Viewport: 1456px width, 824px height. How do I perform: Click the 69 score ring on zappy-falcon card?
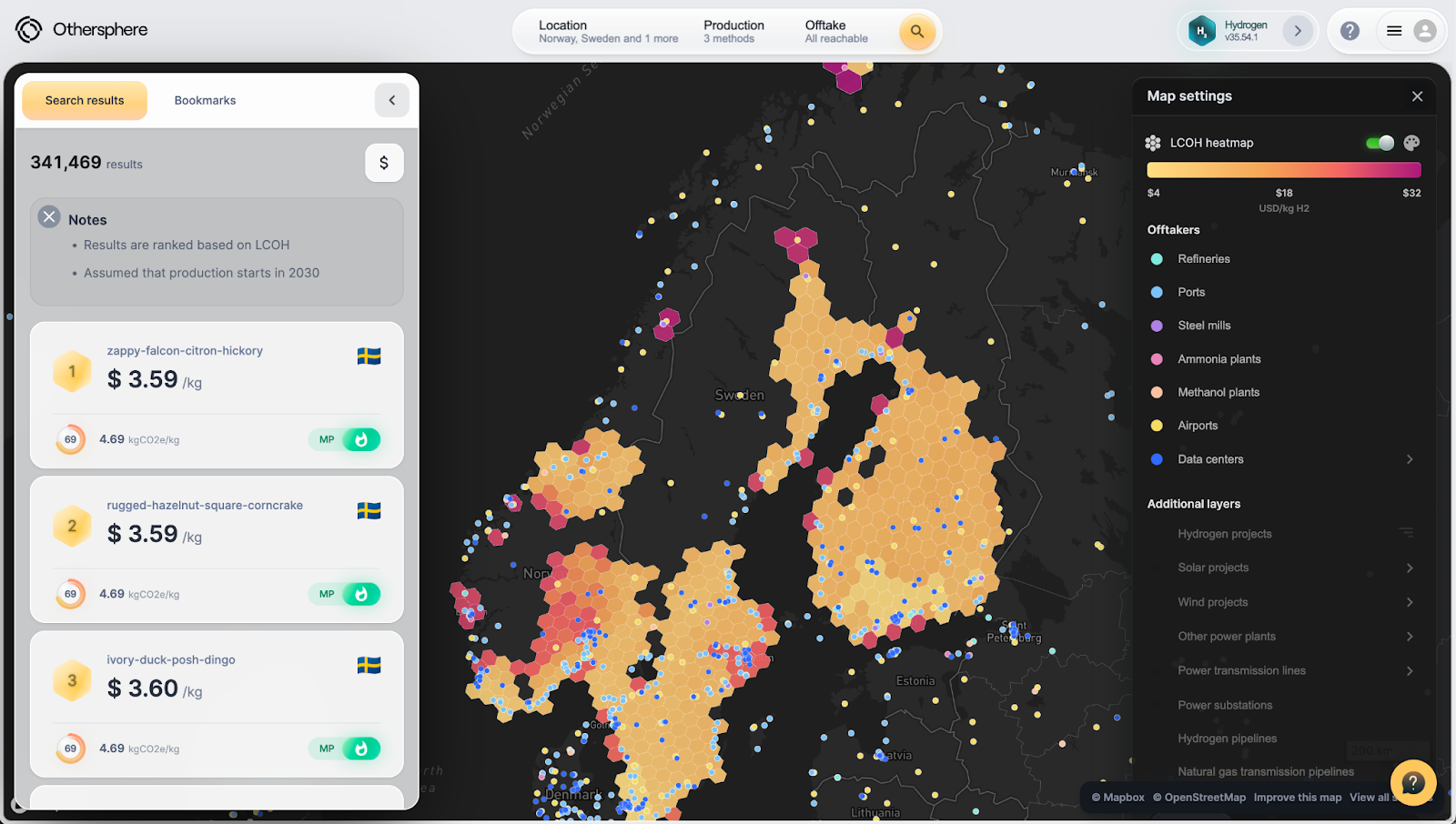tap(70, 439)
